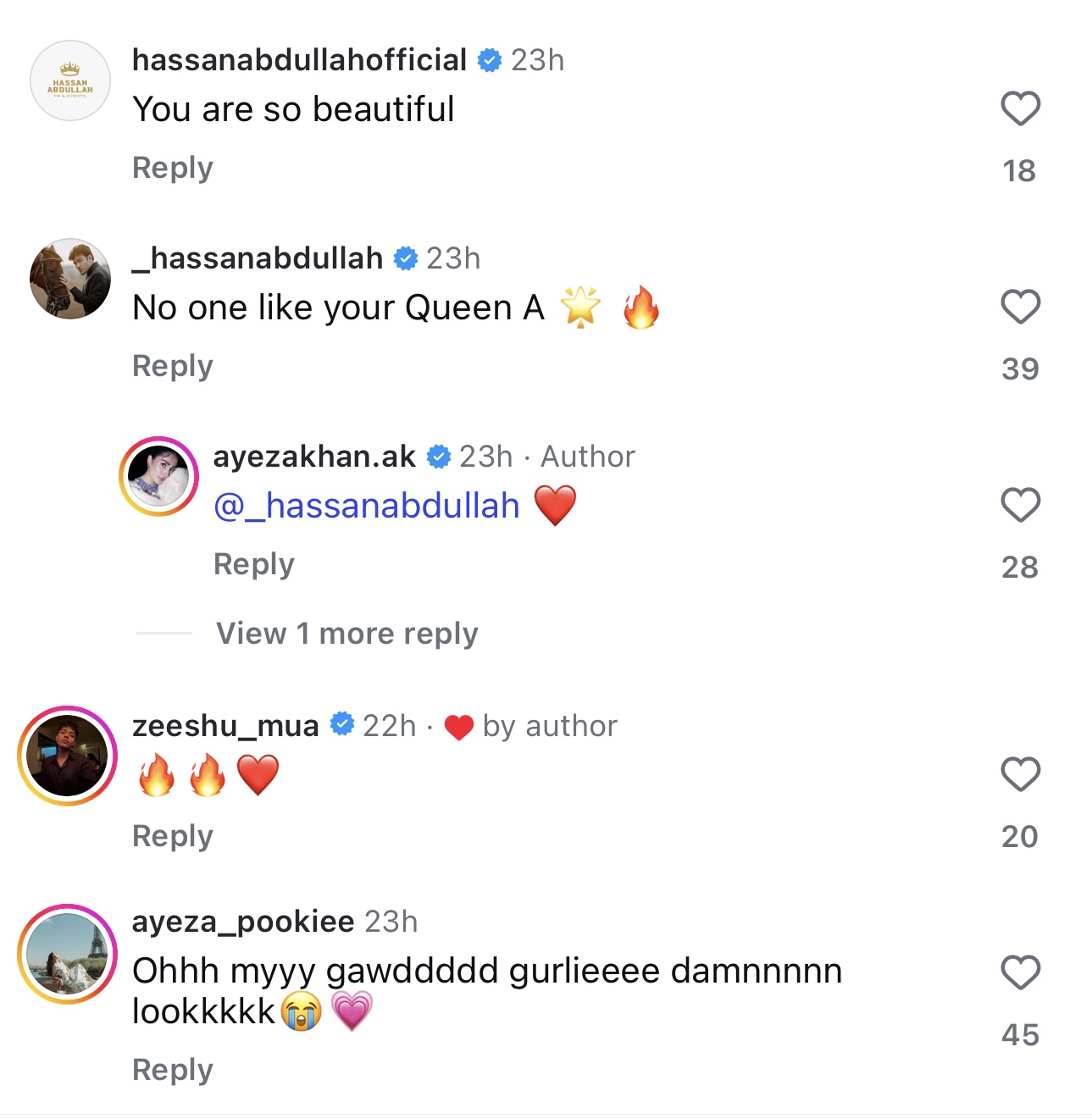Reply to ayeza_pookiee's comment

(x=173, y=1070)
